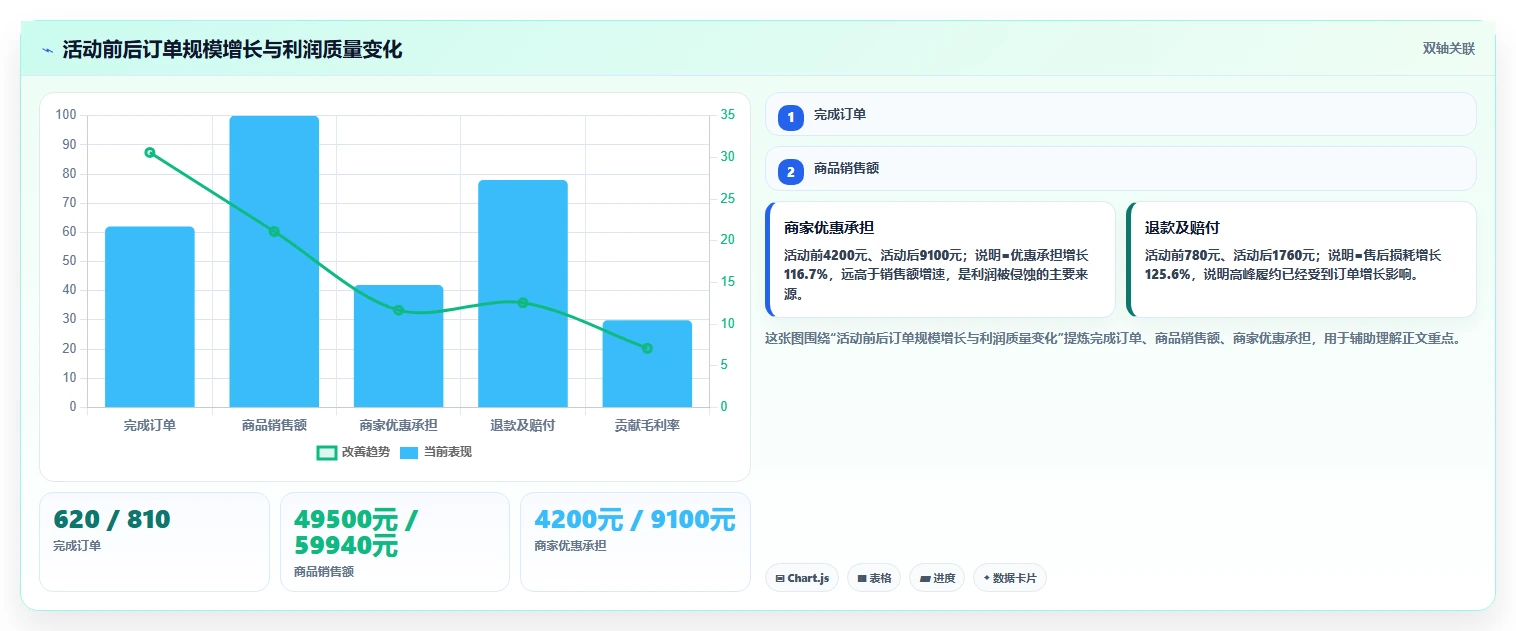Click the lightning icon beside the title

click(47, 49)
